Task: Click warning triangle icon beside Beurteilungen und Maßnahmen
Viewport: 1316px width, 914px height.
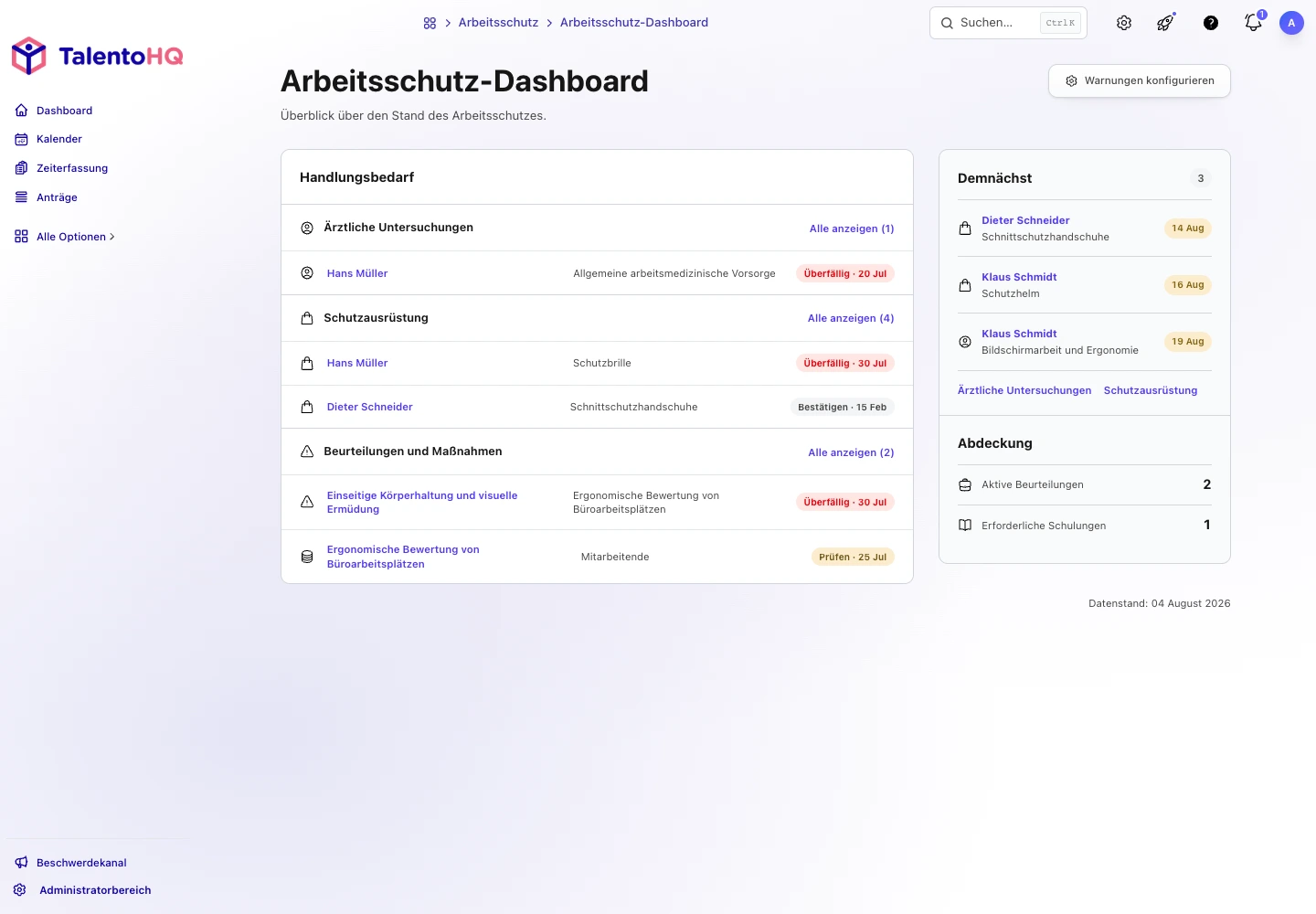Action: click(307, 452)
